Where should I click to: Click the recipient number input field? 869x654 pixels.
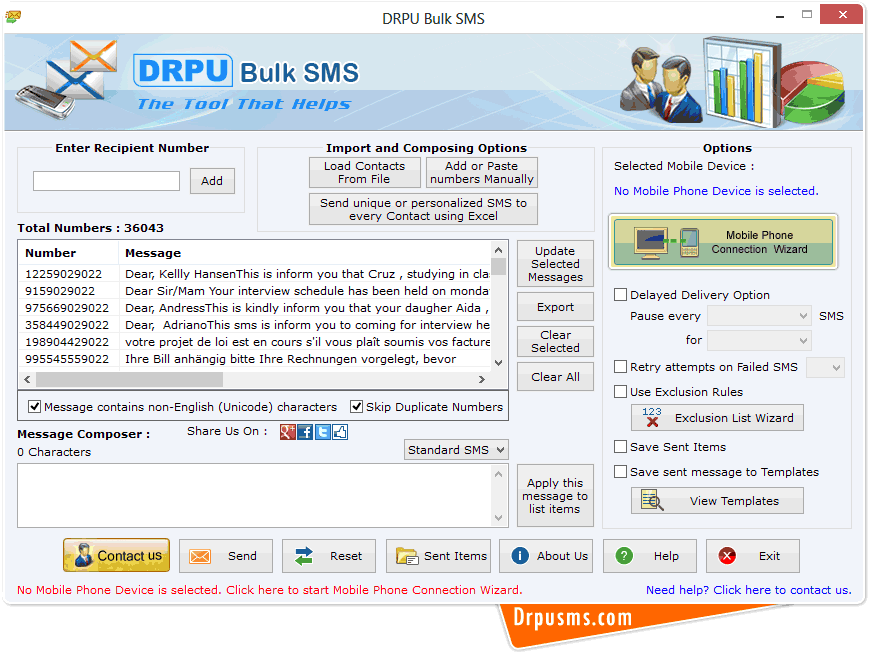click(106, 181)
